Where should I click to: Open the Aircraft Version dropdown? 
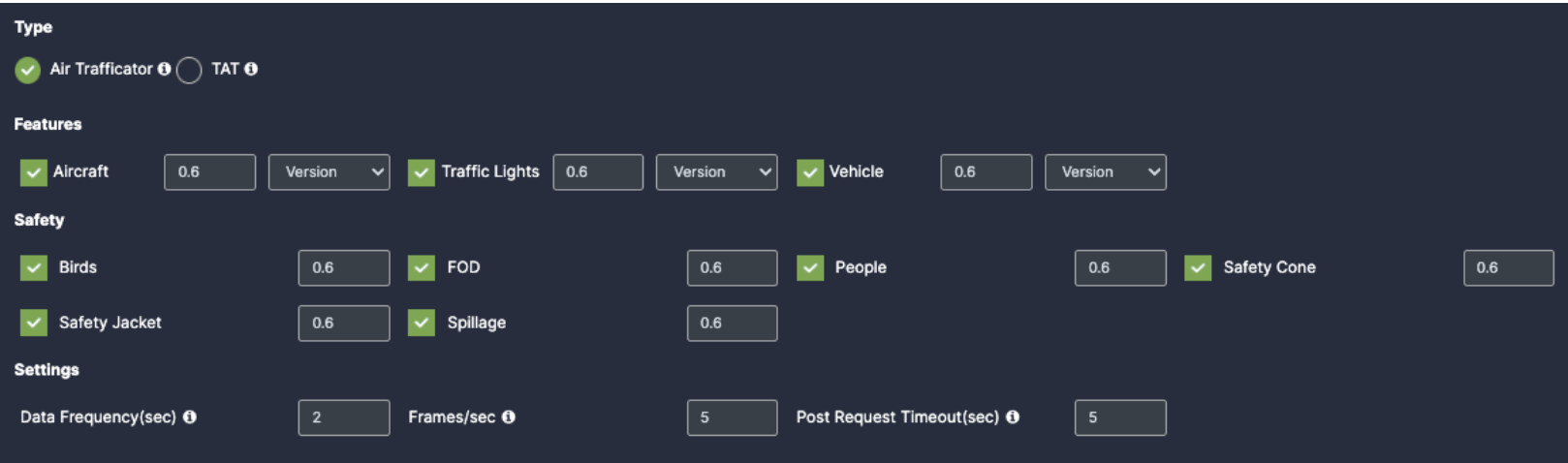click(329, 172)
